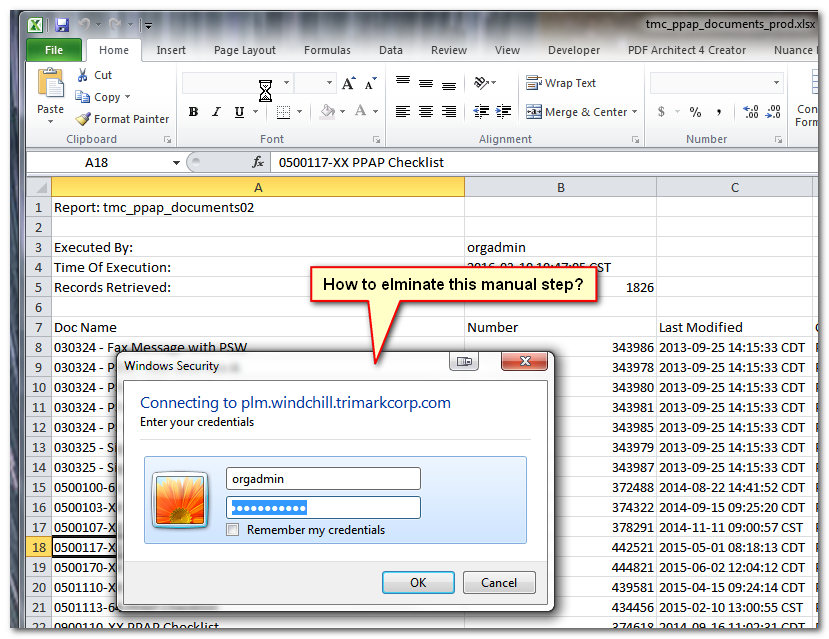Click Decrease Indent icon
The width and height of the screenshot is (829, 639).
pyautogui.click(x=481, y=112)
